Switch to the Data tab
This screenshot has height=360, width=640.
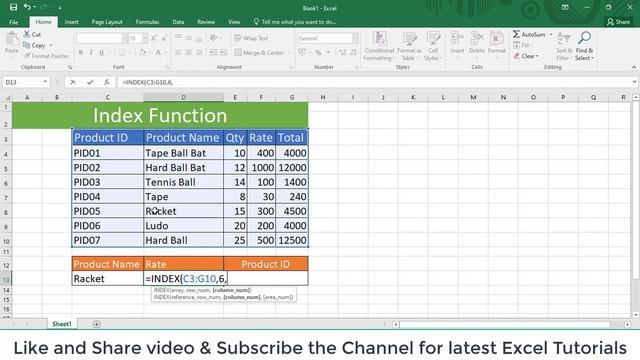(178, 22)
